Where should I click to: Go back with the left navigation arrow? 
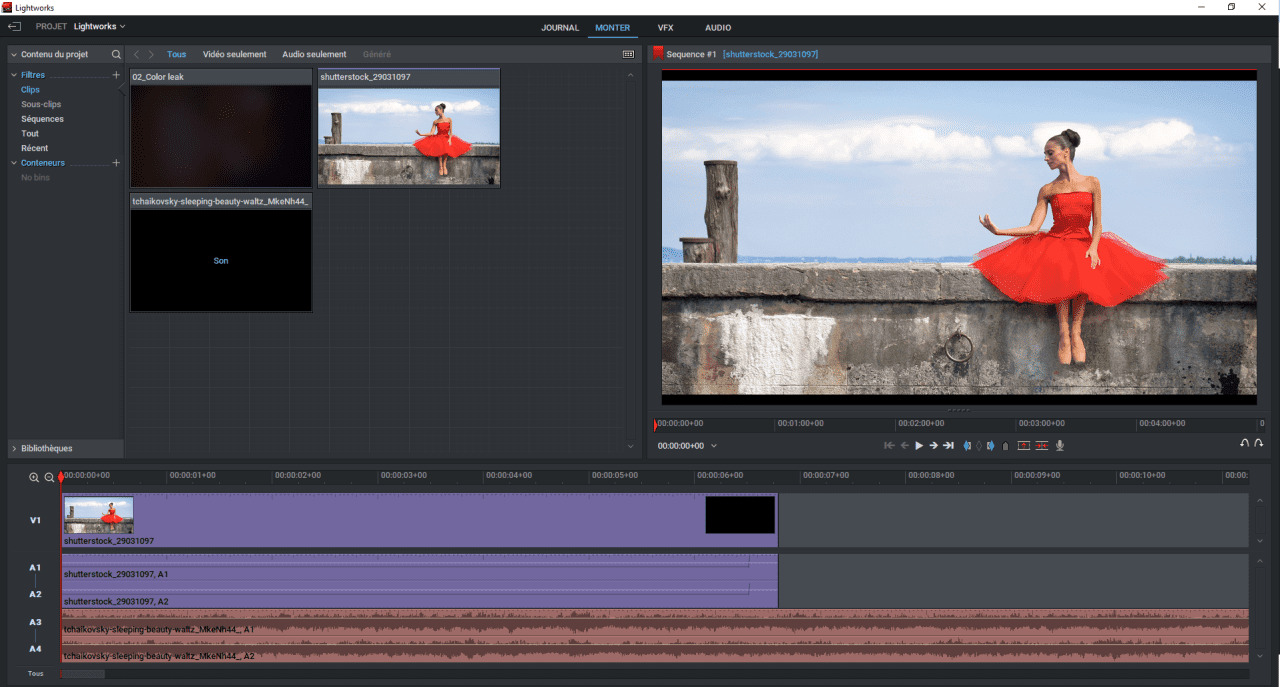point(137,55)
